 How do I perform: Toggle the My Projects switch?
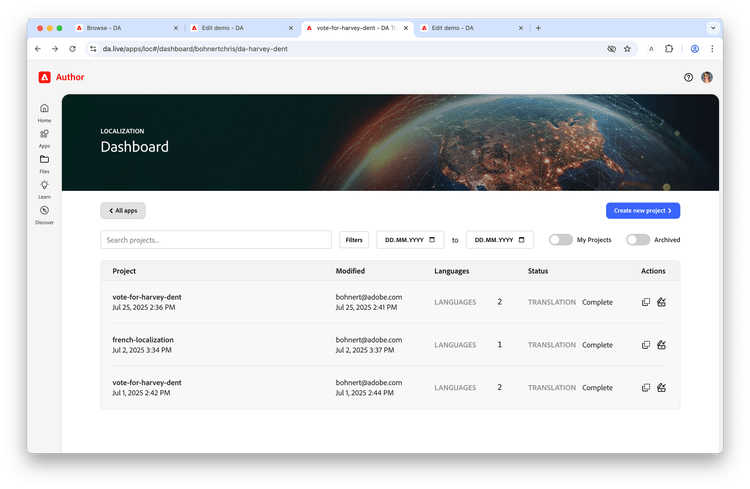561,240
